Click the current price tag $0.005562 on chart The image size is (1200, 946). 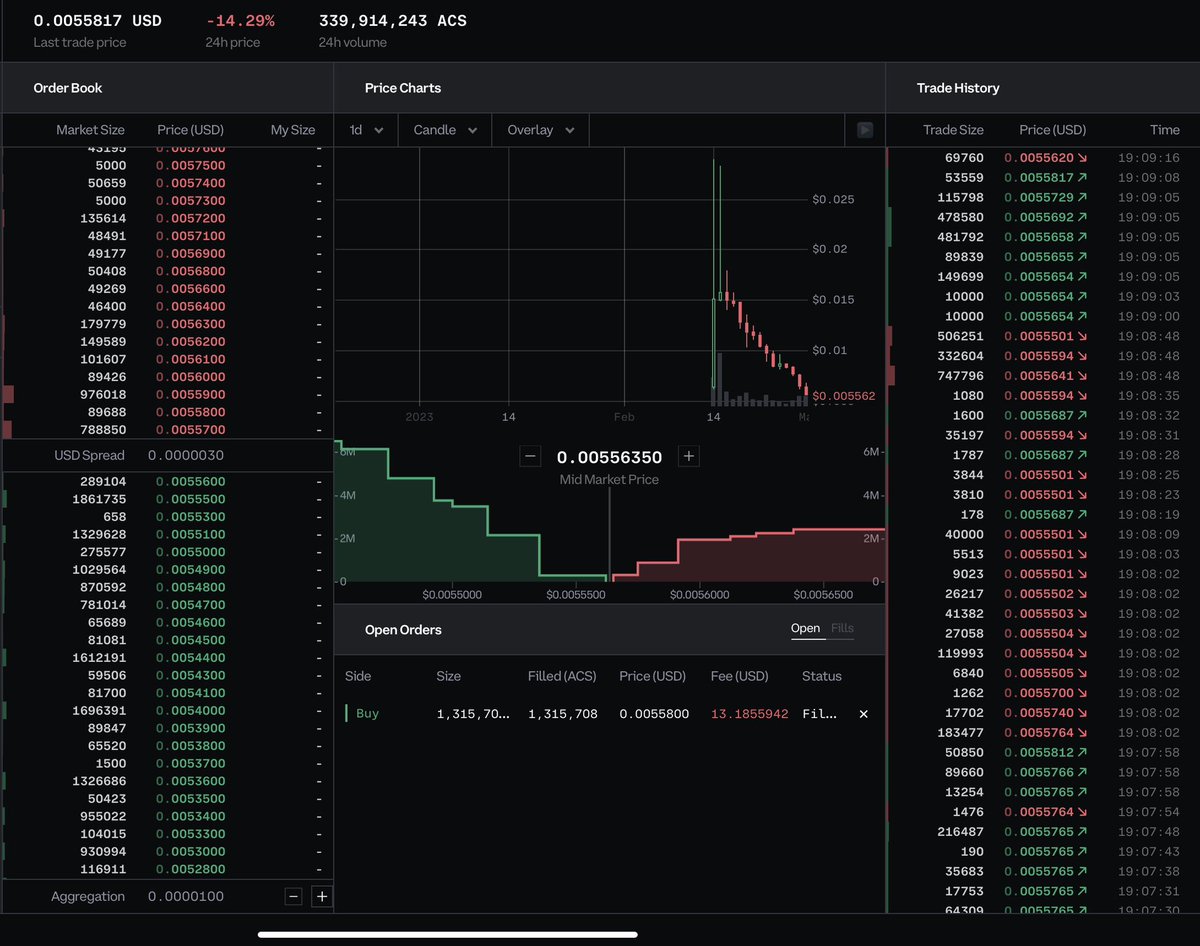pyautogui.click(x=843, y=396)
